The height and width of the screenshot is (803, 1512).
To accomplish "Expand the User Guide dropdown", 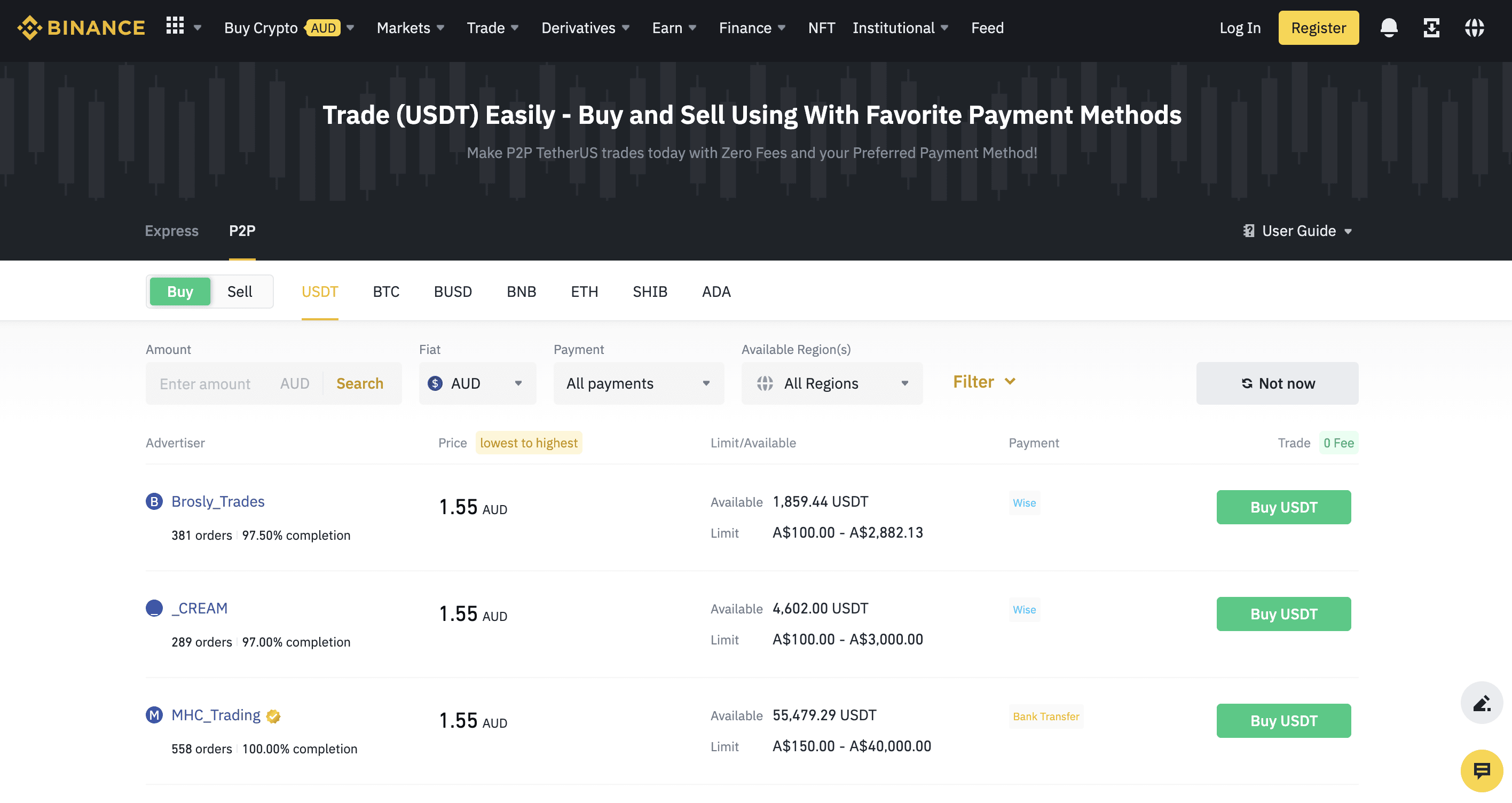I will 1298,231.
